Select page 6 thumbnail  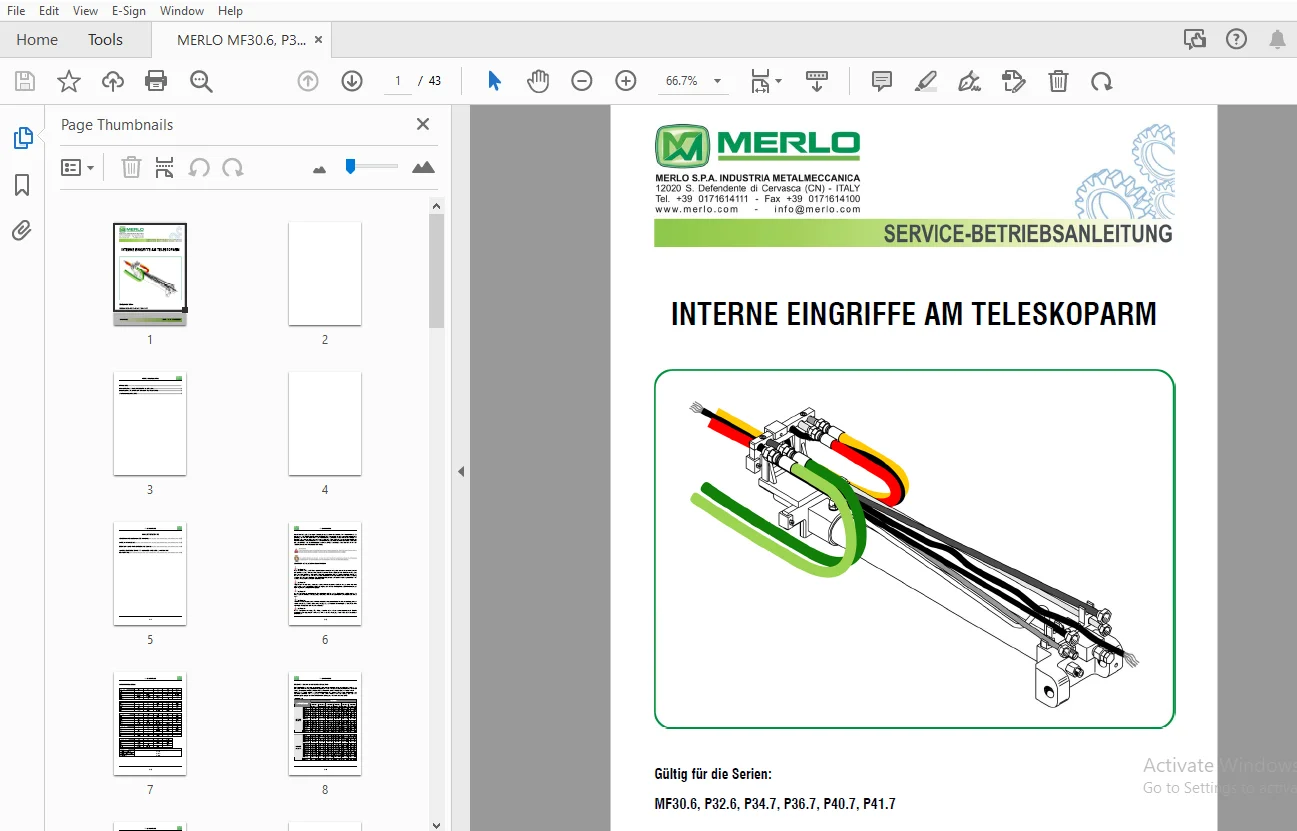click(x=325, y=574)
